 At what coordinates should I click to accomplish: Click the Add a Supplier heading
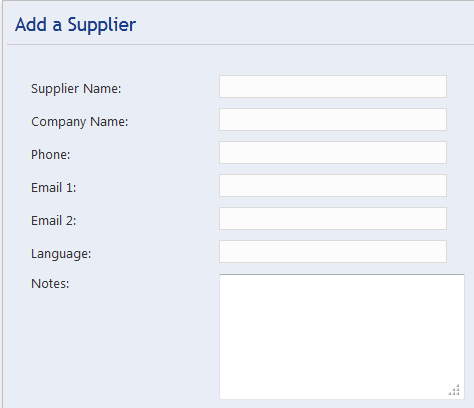click(x=75, y=25)
